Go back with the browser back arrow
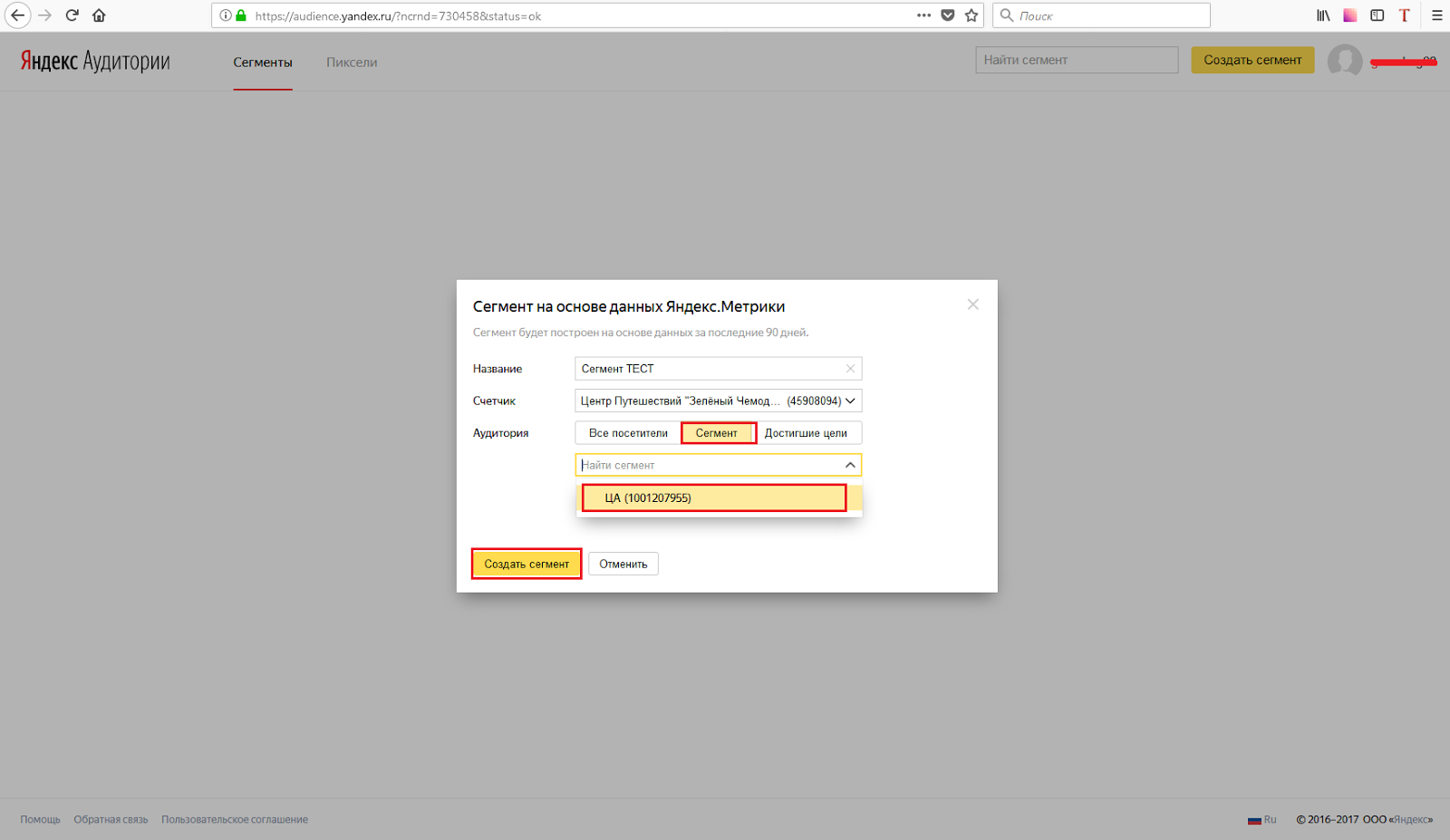The image size is (1450, 840). (17, 15)
